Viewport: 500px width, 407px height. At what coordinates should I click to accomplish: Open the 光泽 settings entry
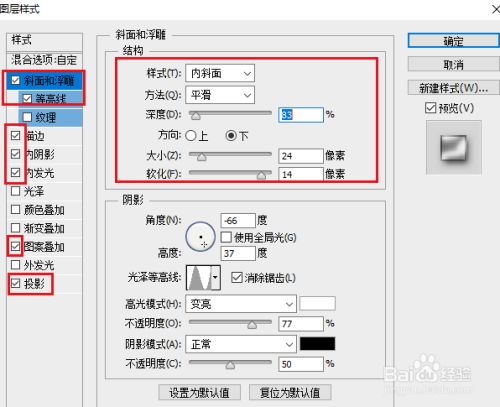click(x=34, y=191)
